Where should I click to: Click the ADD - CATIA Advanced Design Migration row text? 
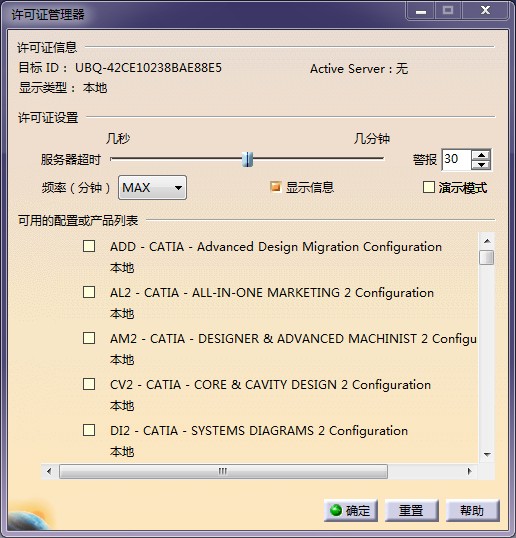tap(276, 247)
